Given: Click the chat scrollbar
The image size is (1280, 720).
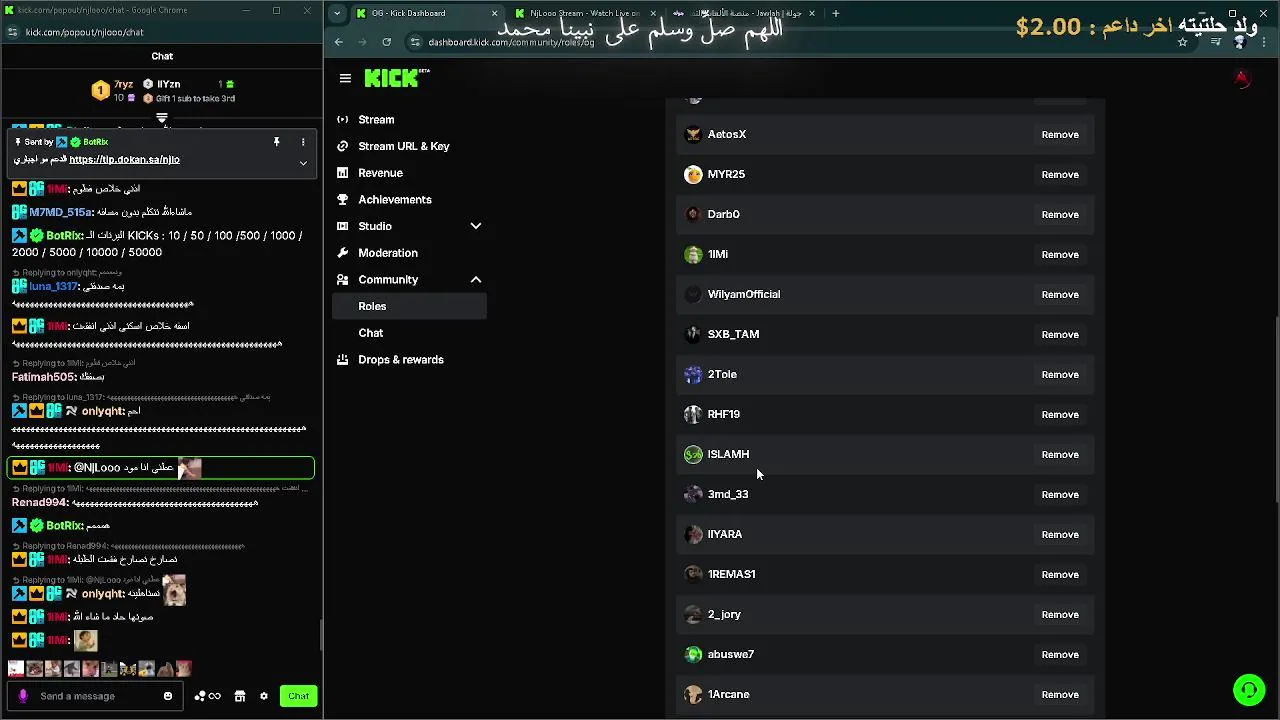Looking at the screenshot, I should click(x=320, y=634).
